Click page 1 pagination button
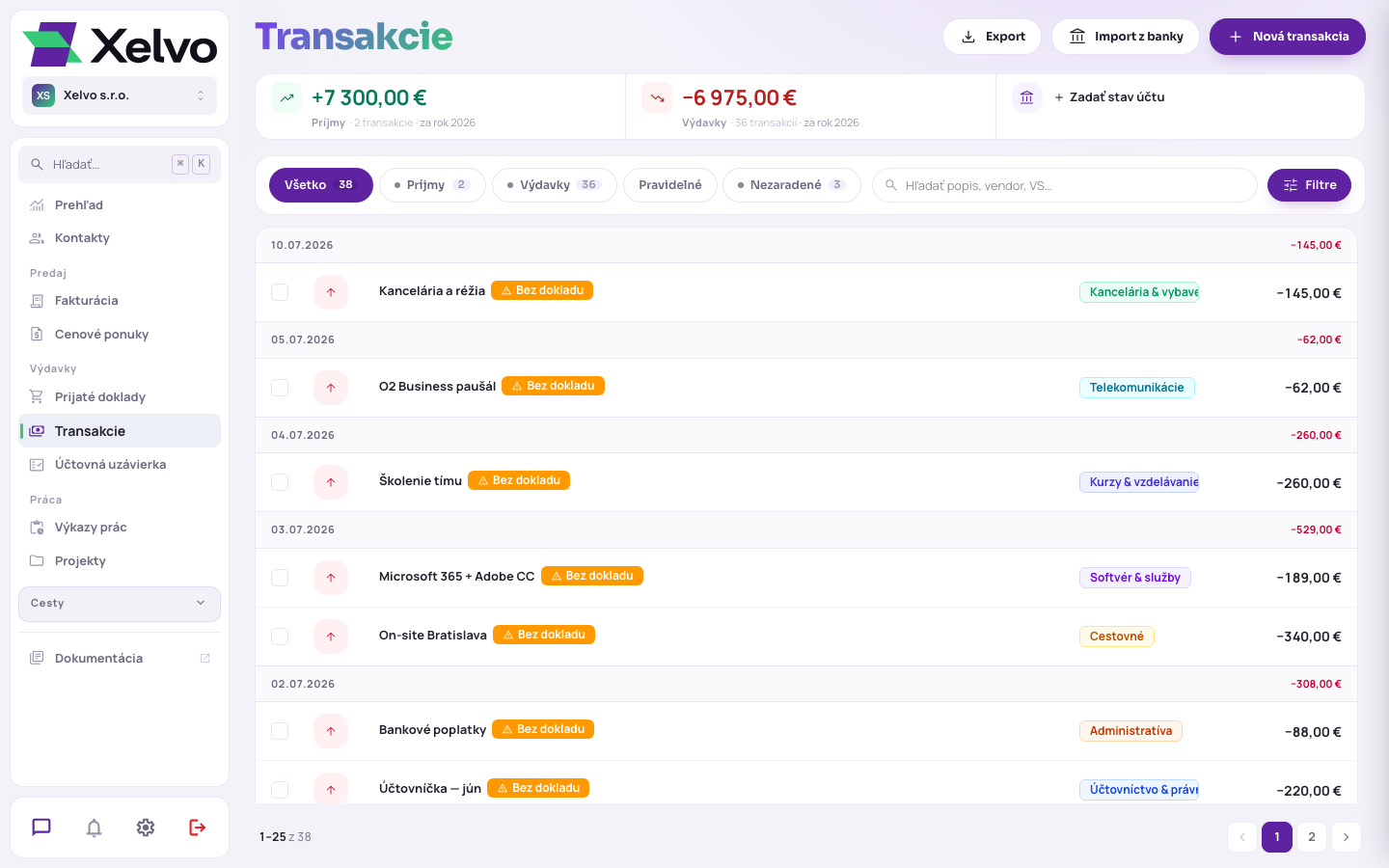Image resolution: width=1389 pixels, height=868 pixels. pyautogui.click(x=1277, y=837)
